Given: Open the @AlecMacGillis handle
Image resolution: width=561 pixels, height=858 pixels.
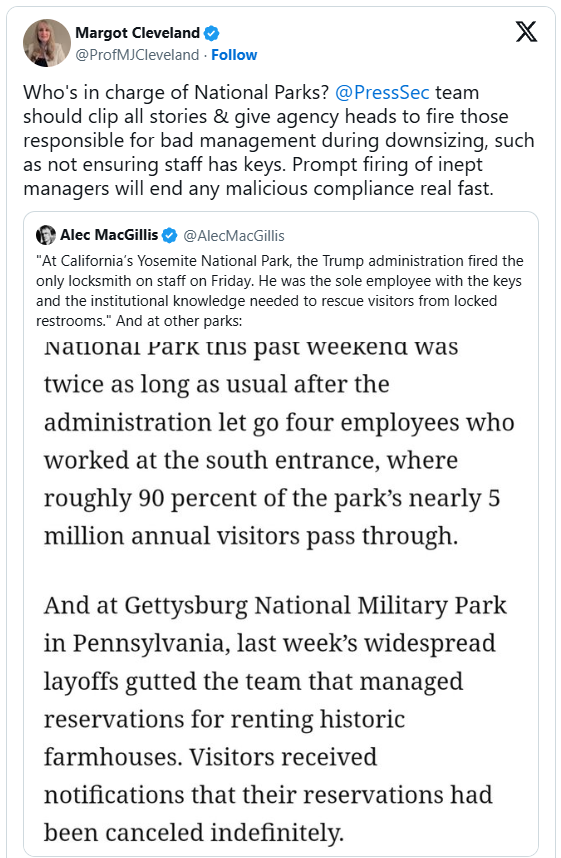Looking at the screenshot, I should [x=234, y=235].
